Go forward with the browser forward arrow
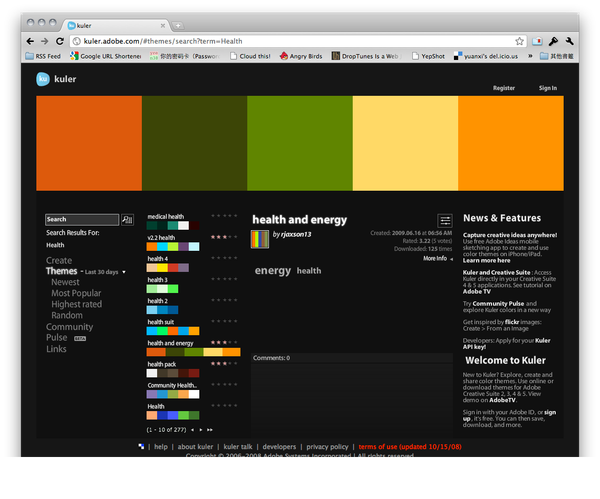 [44, 41]
